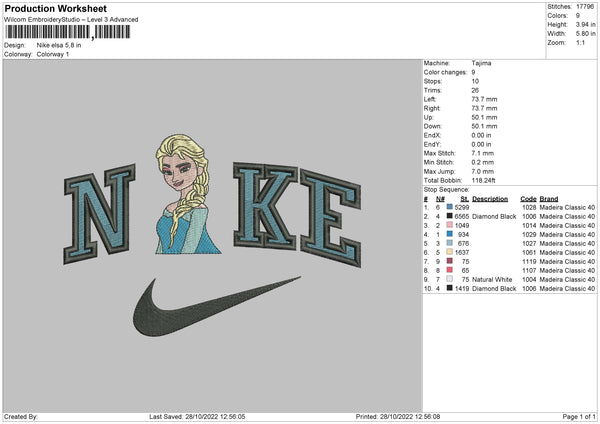Click the 'Page 1 of 1' indicator
Viewport: 600px width, 424px height.
[x=579, y=416]
